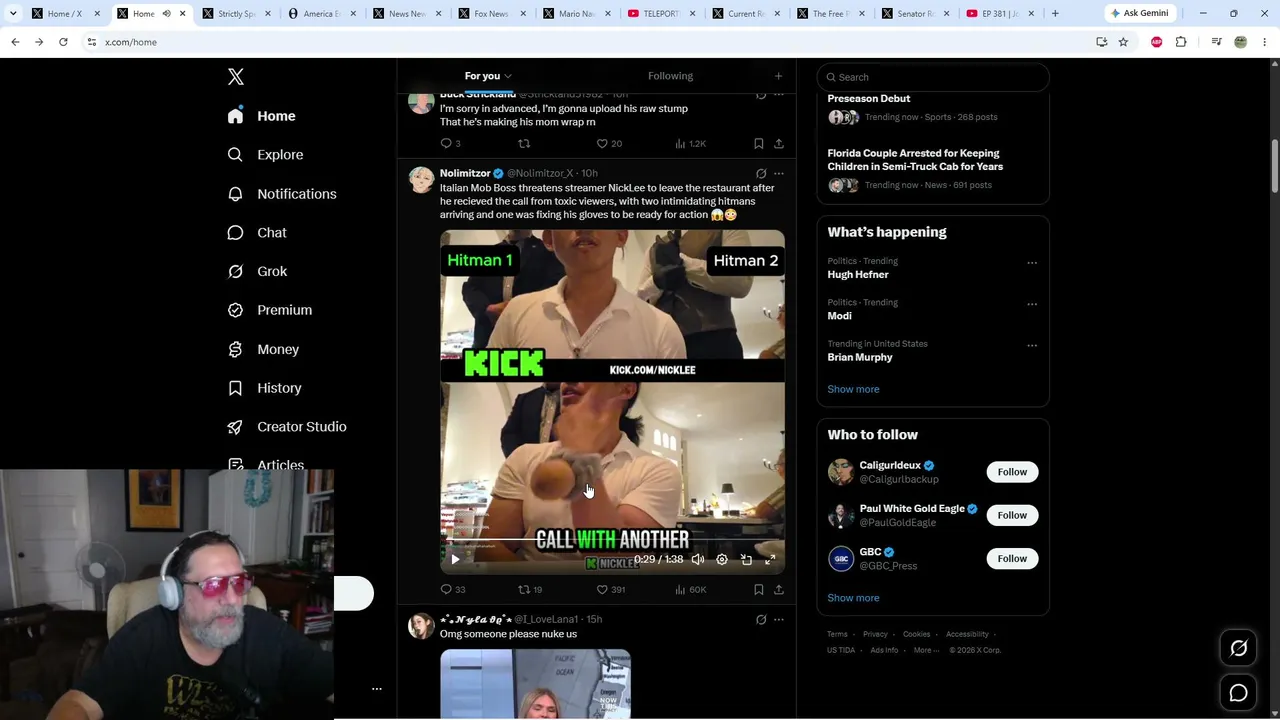Open Grok actions on Nyla post
The image size is (1280, 720).
[x=761, y=620]
